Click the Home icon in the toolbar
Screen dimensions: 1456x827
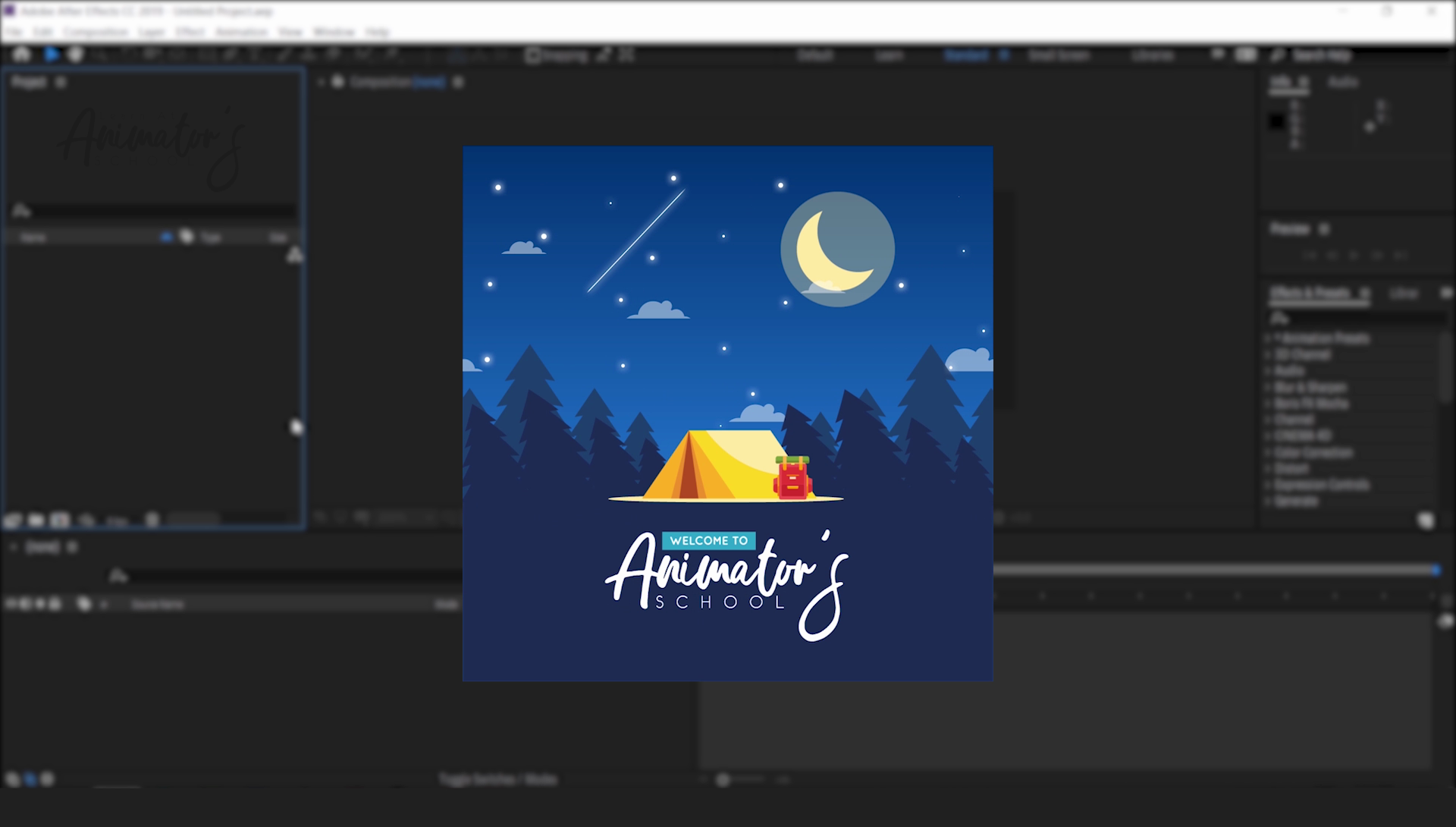[21, 55]
